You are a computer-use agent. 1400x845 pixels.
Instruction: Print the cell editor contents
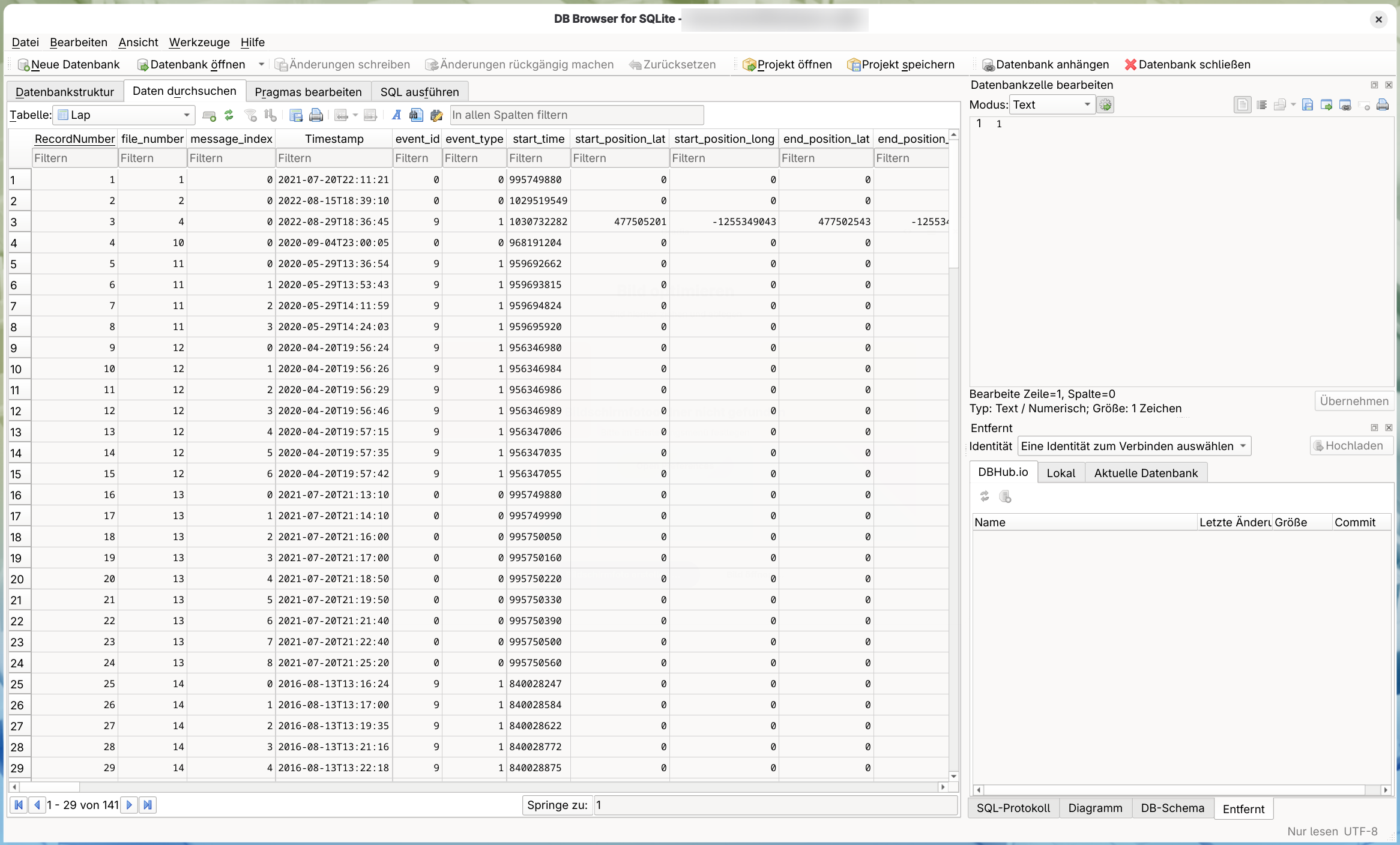[x=1383, y=105]
